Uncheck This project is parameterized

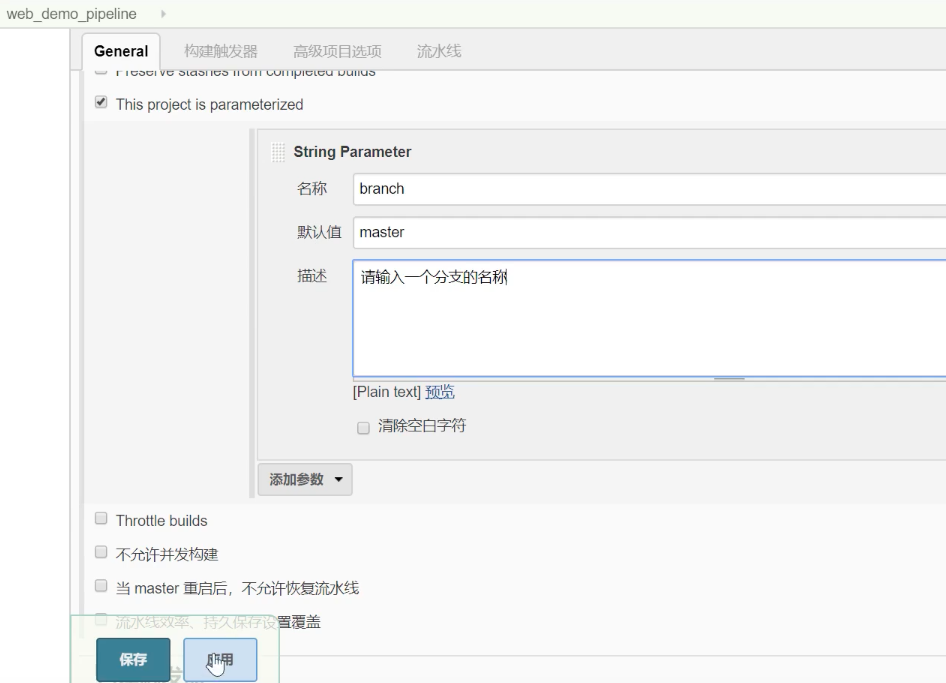pyautogui.click(x=101, y=102)
